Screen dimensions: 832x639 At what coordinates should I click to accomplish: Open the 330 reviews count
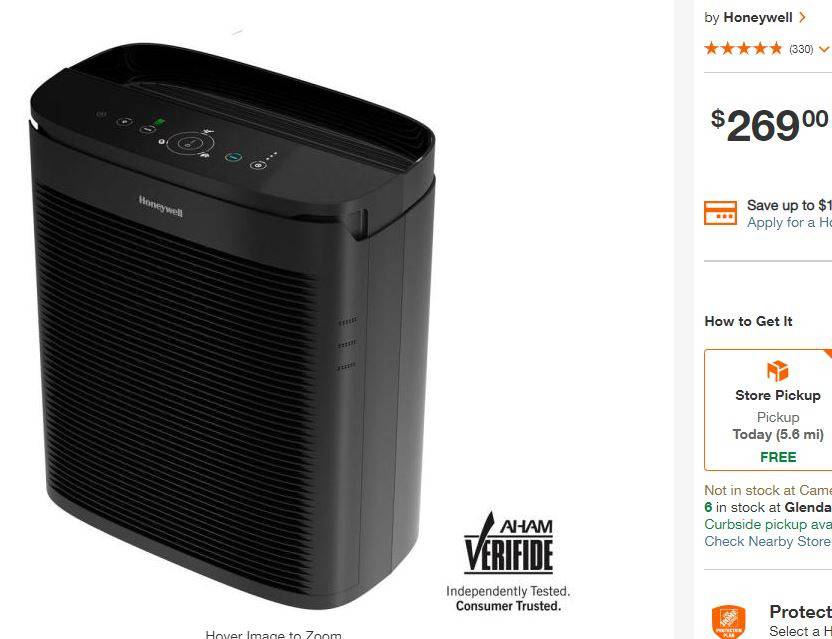click(x=801, y=49)
